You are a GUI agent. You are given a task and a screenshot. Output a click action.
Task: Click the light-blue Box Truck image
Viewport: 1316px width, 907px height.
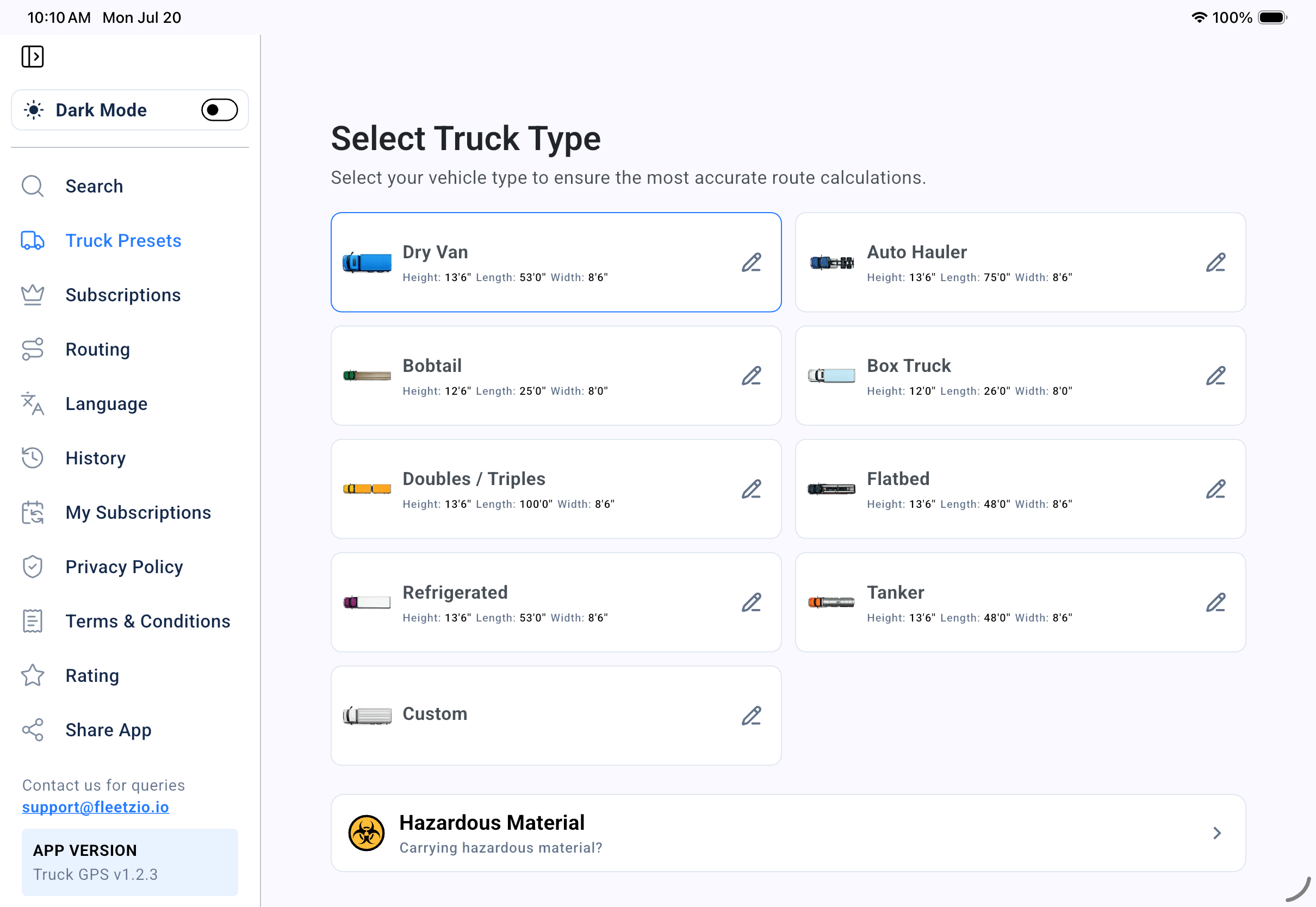click(x=831, y=376)
